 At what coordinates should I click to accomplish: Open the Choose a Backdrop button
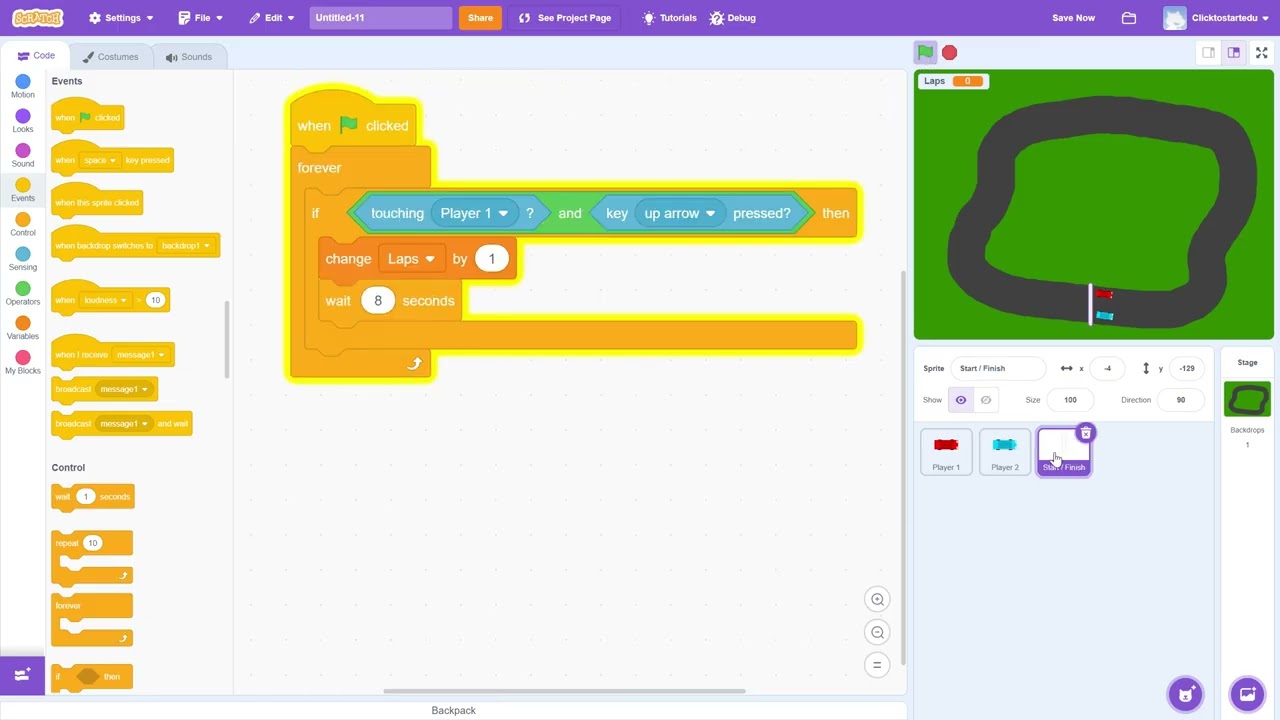[x=1247, y=694]
